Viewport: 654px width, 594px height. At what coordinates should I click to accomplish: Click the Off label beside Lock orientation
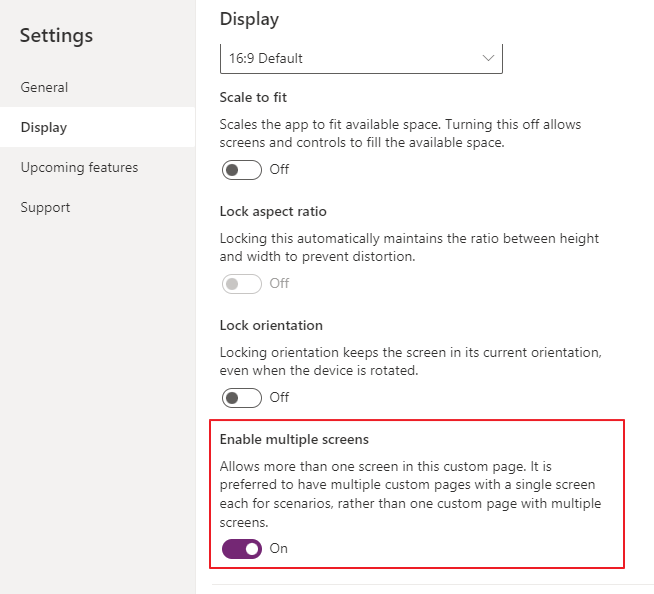point(279,397)
